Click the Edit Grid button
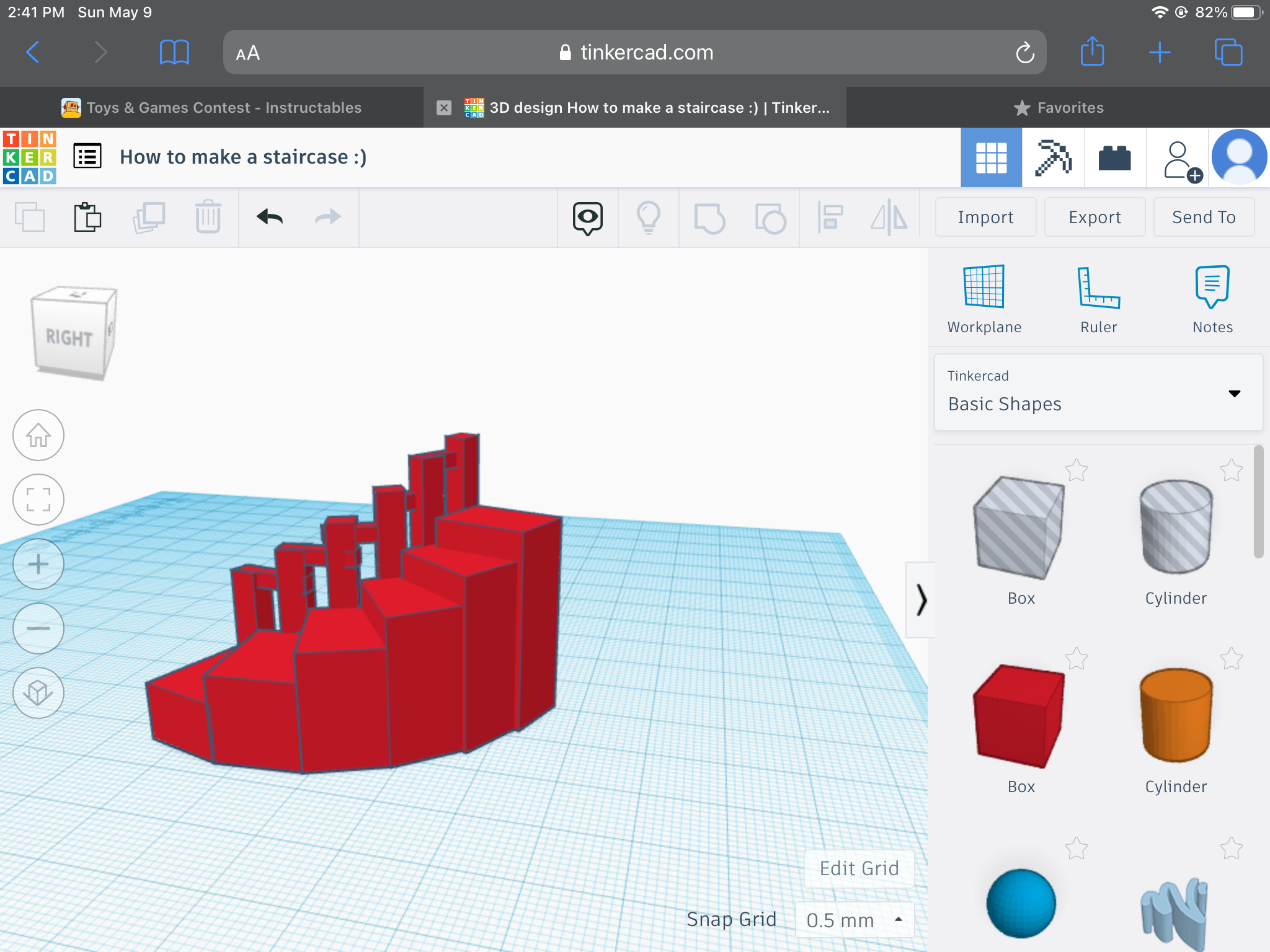1270x952 pixels. point(859,868)
